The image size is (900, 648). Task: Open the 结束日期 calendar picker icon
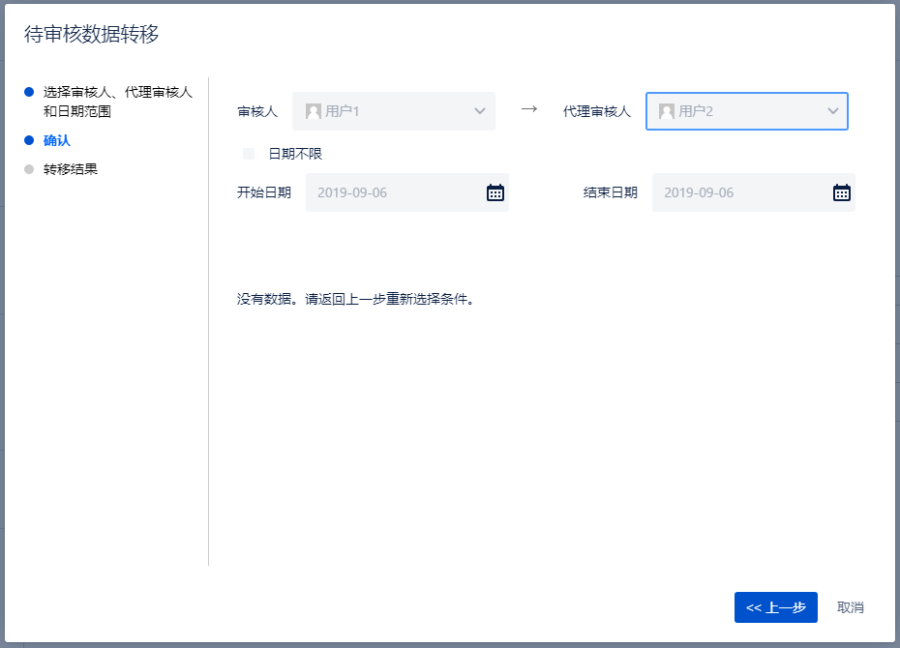842,193
